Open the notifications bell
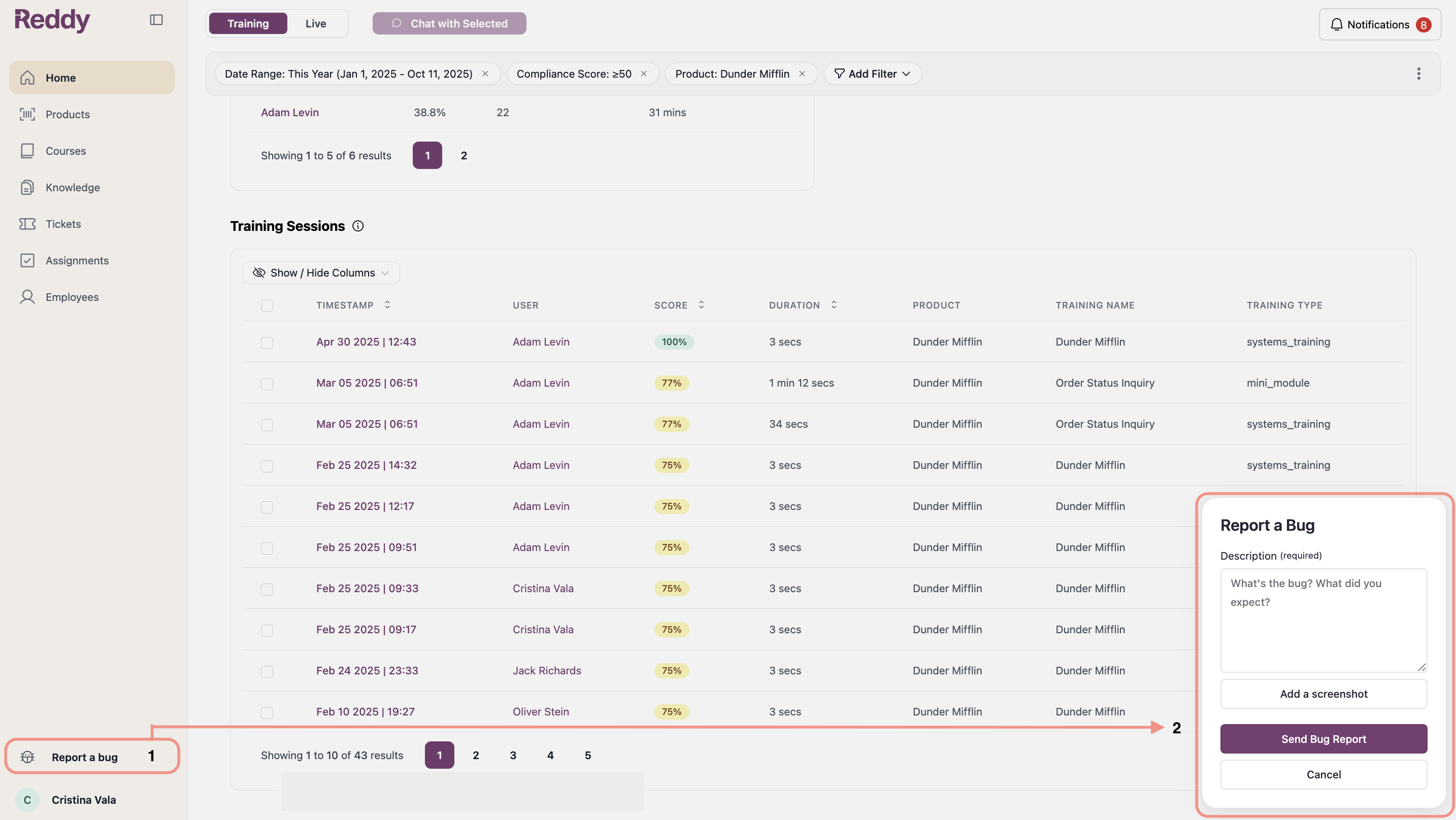1456x820 pixels. (x=1336, y=24)
